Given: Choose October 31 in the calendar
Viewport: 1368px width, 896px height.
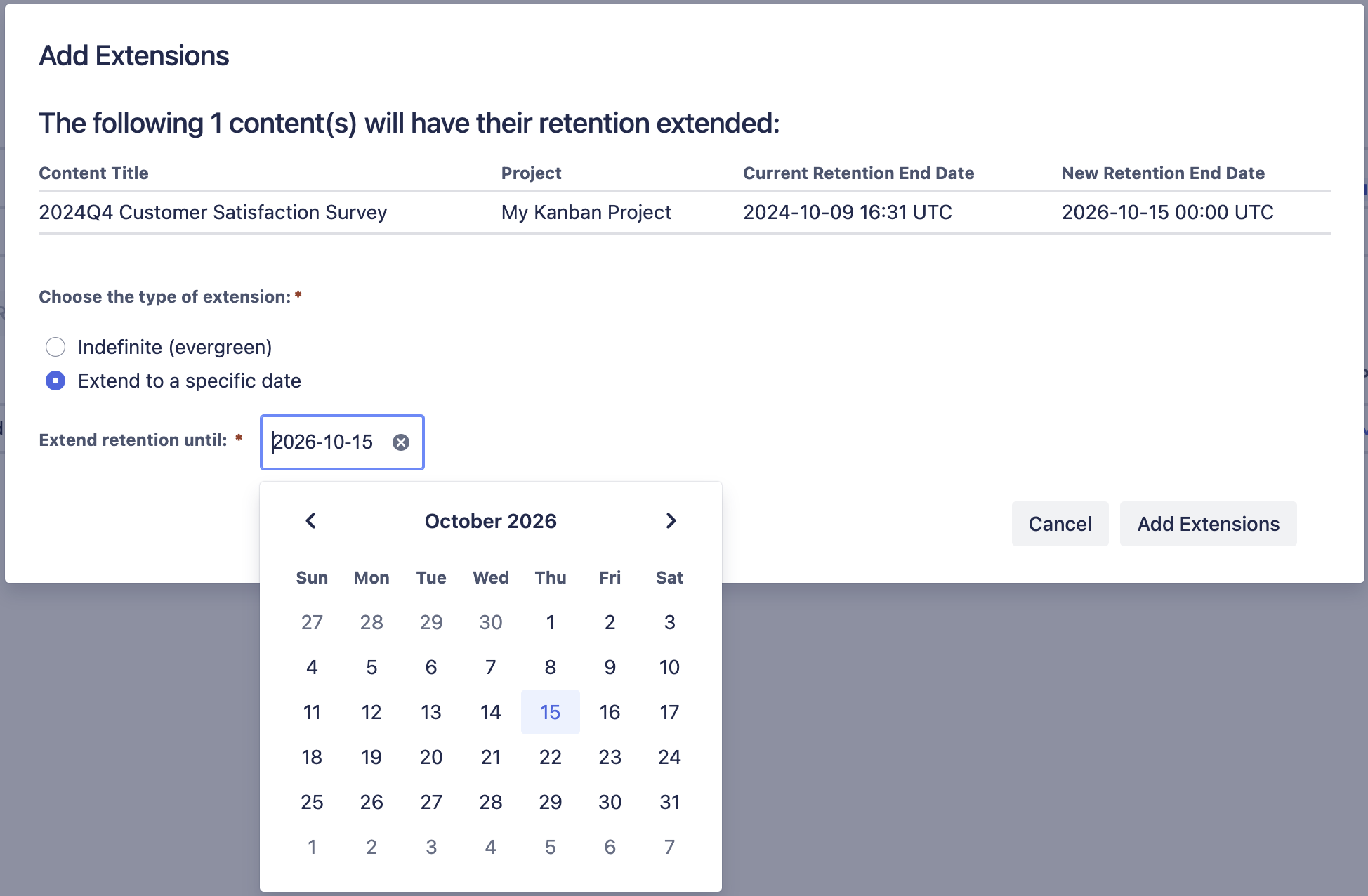Looking at the screenshot, I should pos(669,802).
